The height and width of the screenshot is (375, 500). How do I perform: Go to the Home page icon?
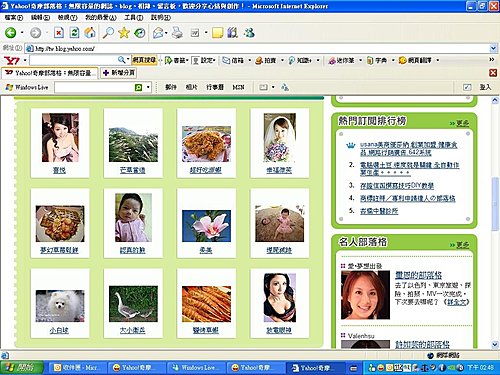coord(90,33)
